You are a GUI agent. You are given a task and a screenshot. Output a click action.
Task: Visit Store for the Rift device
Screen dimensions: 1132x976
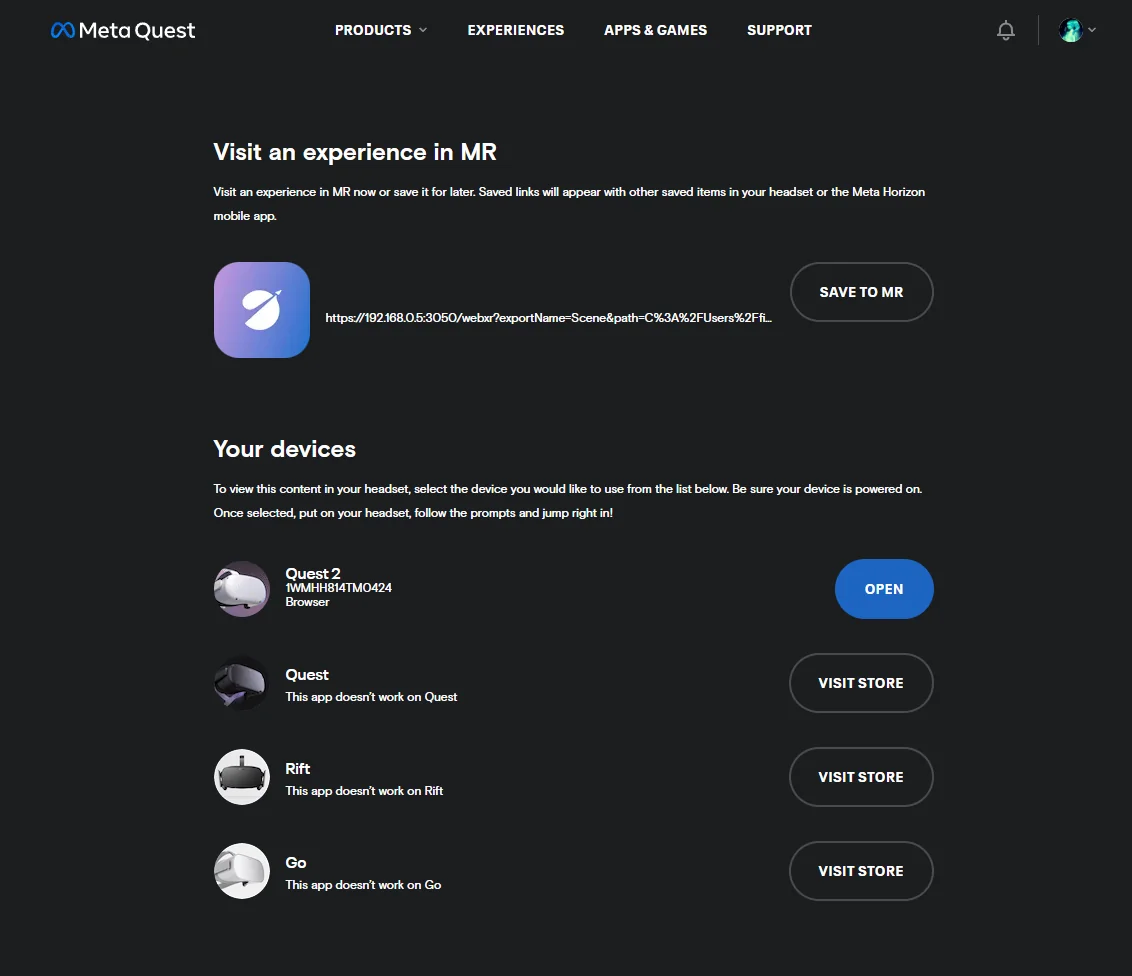(x=861, y=777)
